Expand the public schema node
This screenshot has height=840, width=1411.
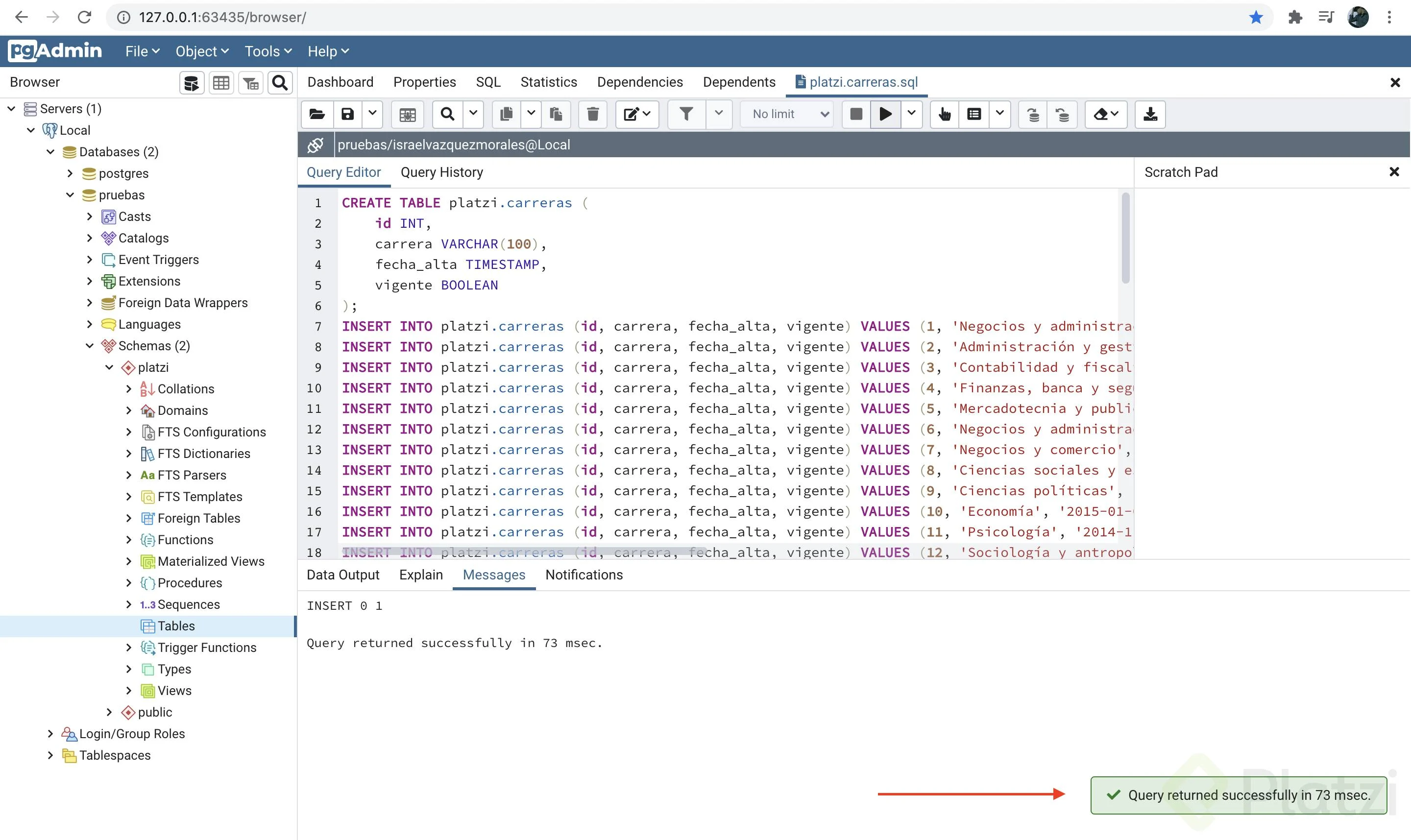point(109,712)
